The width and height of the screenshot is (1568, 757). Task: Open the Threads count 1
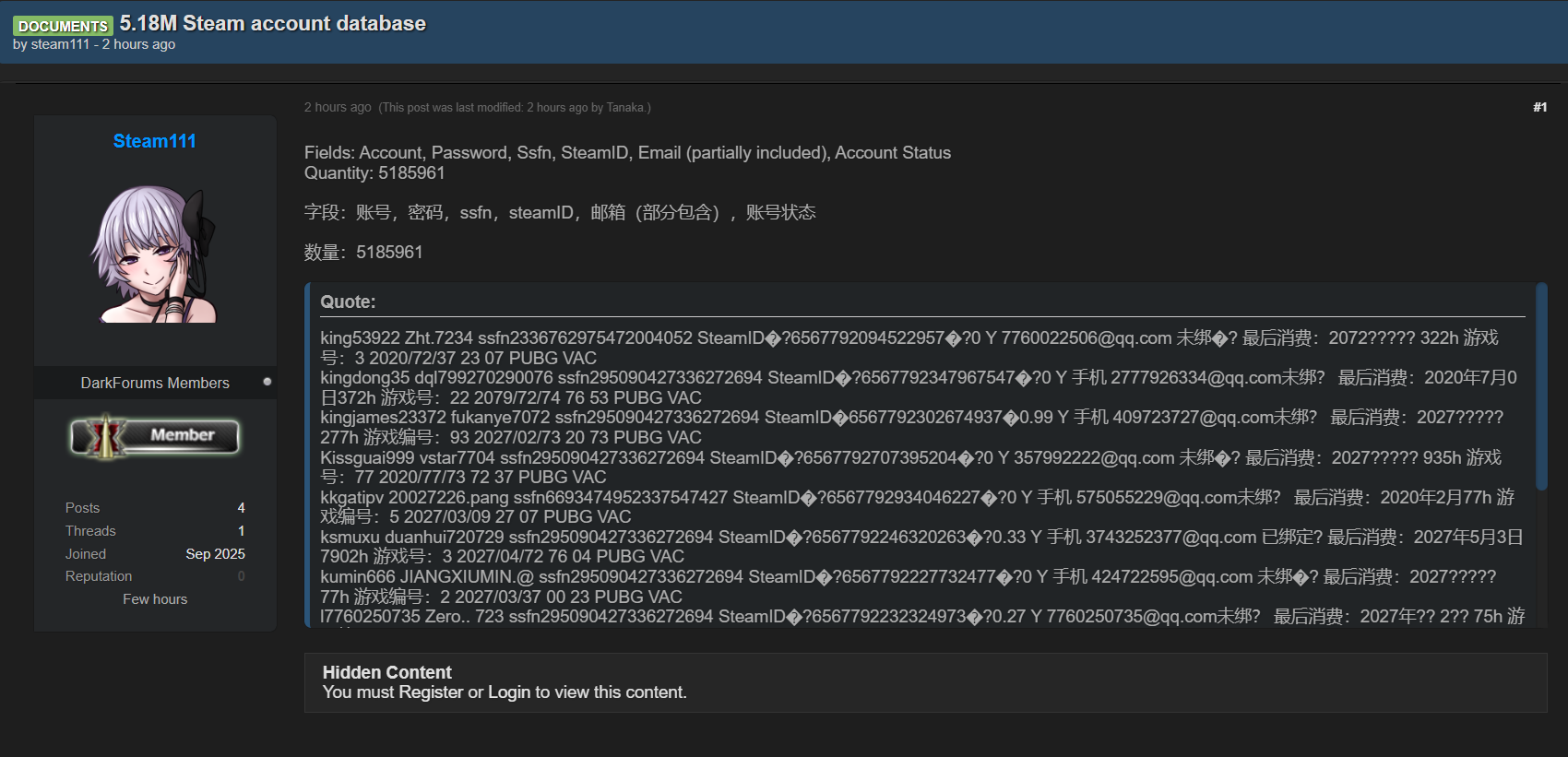[242, 531]
